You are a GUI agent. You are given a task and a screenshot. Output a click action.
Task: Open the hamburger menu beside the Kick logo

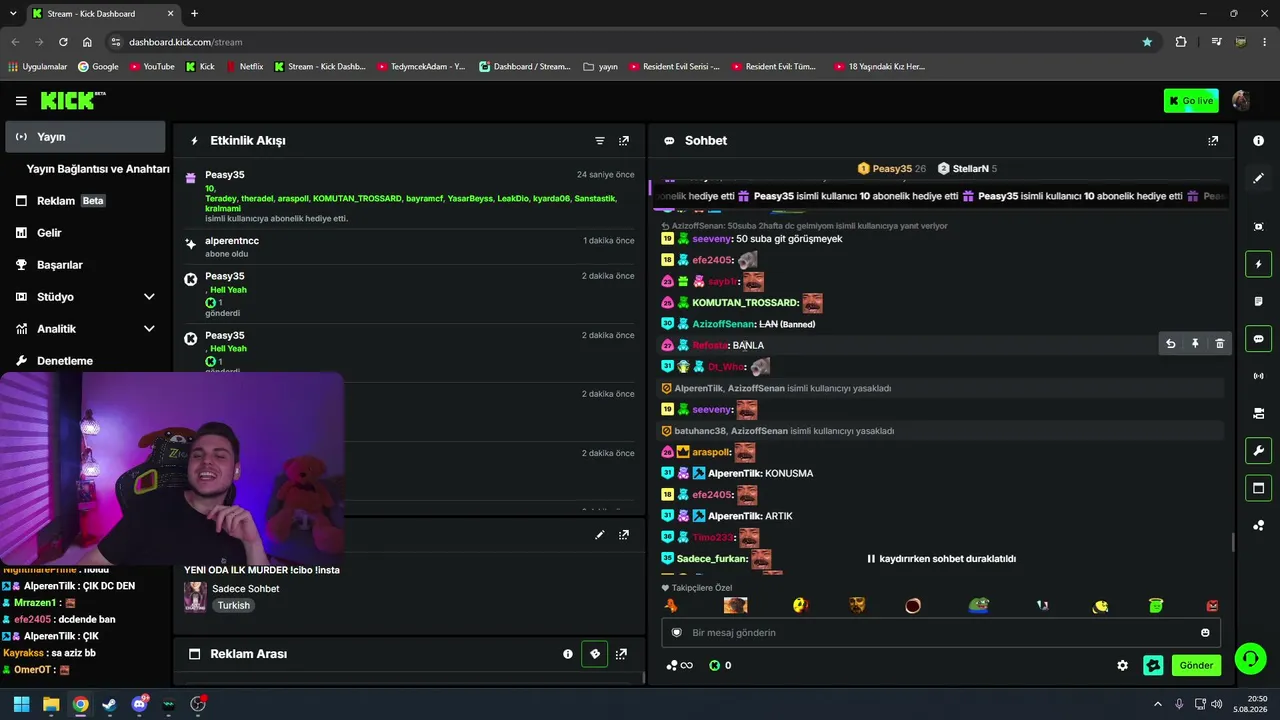click(x=21, y=101)
